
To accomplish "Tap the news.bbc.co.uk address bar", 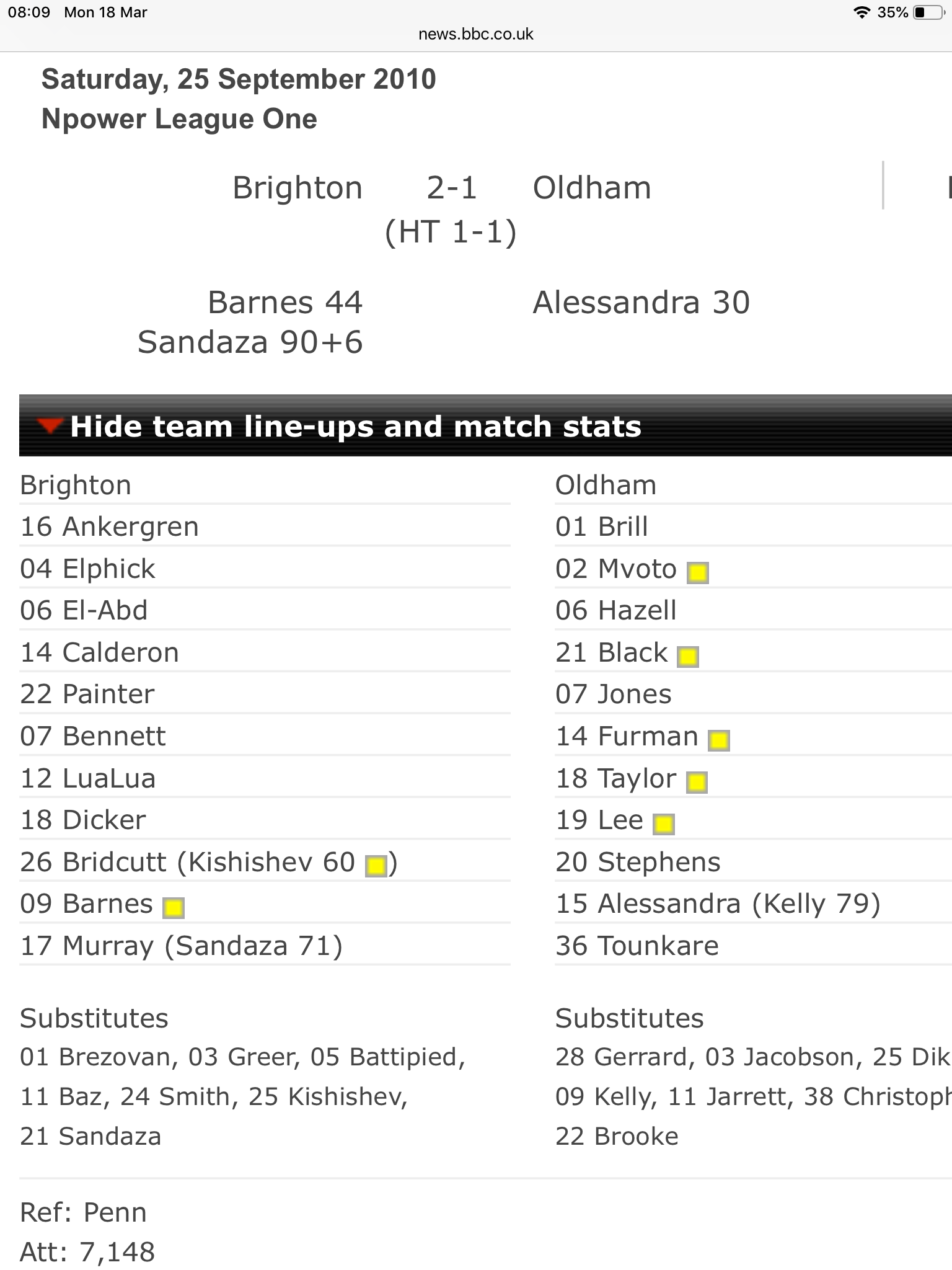I will click(476, 34).
